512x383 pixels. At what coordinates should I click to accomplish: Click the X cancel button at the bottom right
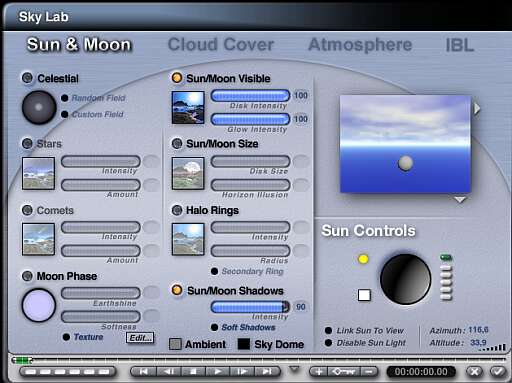(474, 371)
